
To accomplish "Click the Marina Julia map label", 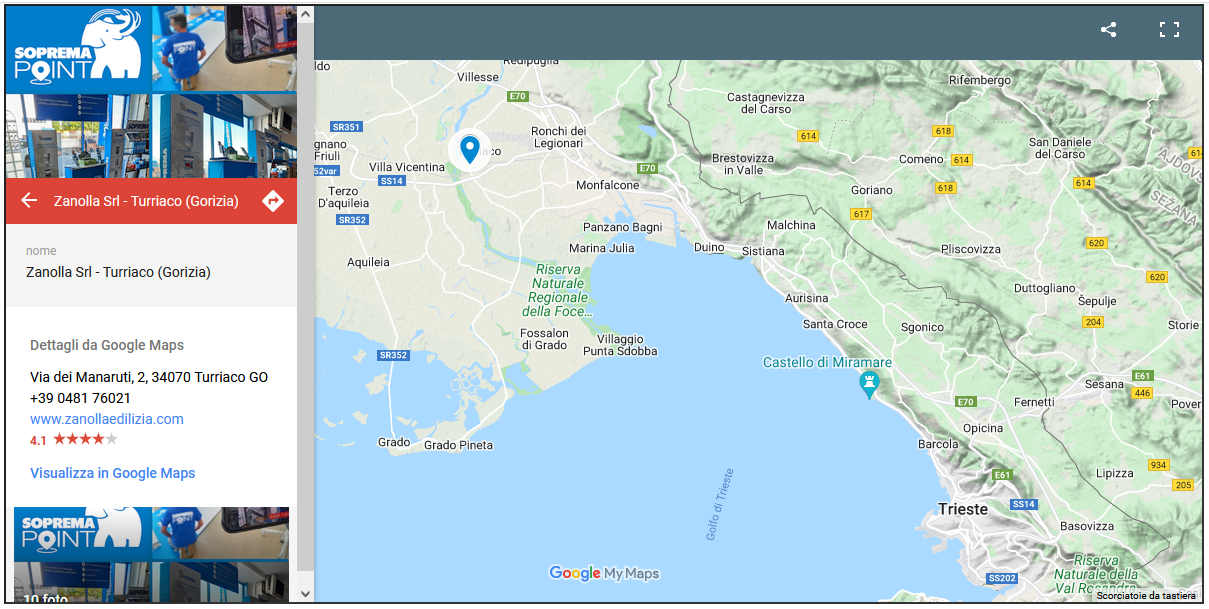I will click(601, 248).
